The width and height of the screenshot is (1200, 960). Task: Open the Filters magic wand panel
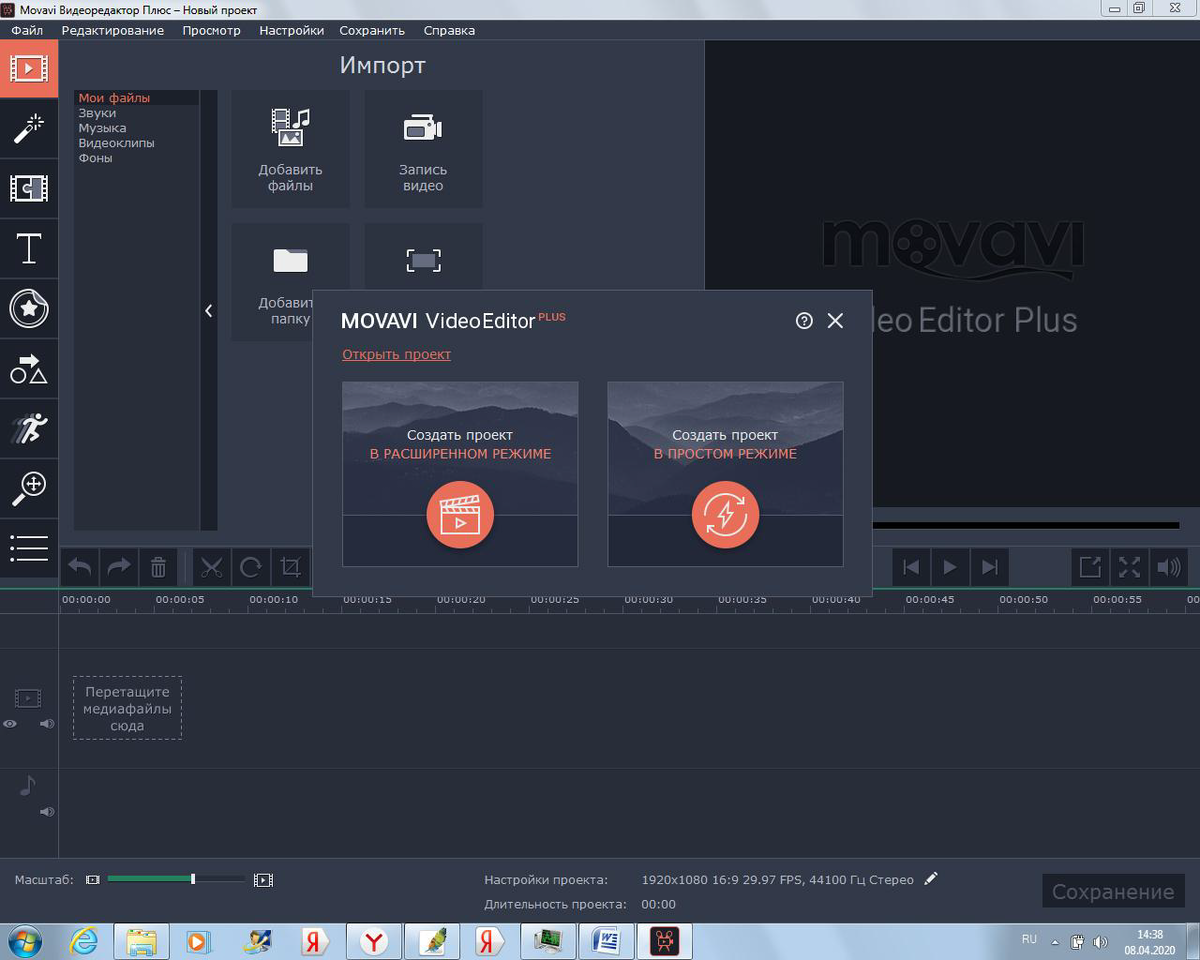click(x=29, y=128)
